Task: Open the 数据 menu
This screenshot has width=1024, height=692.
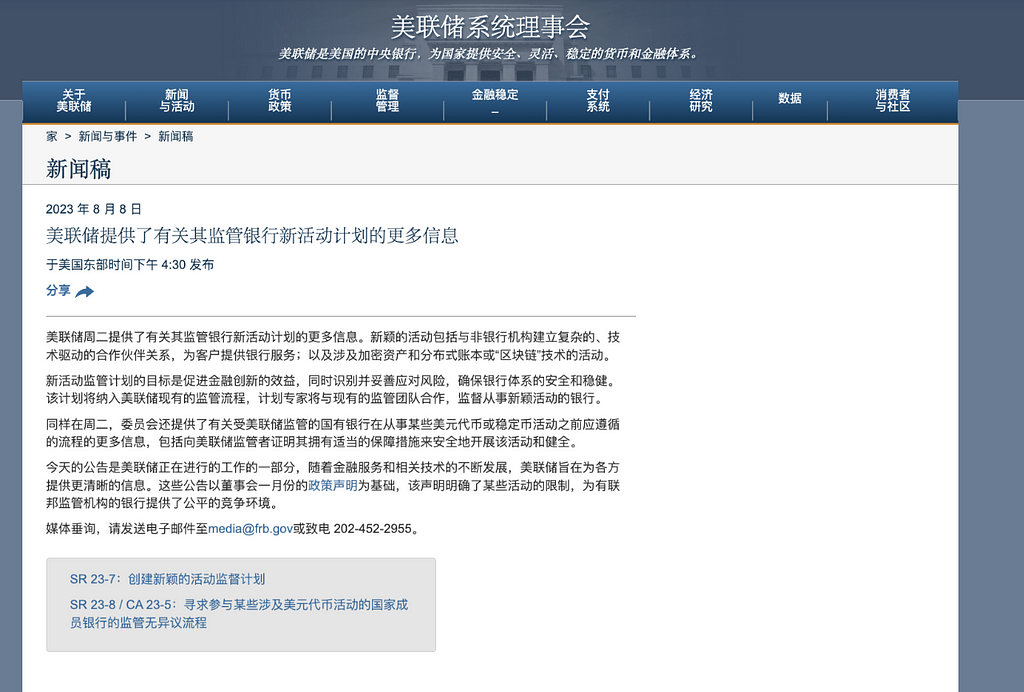Action: click(x=790, y=98)
